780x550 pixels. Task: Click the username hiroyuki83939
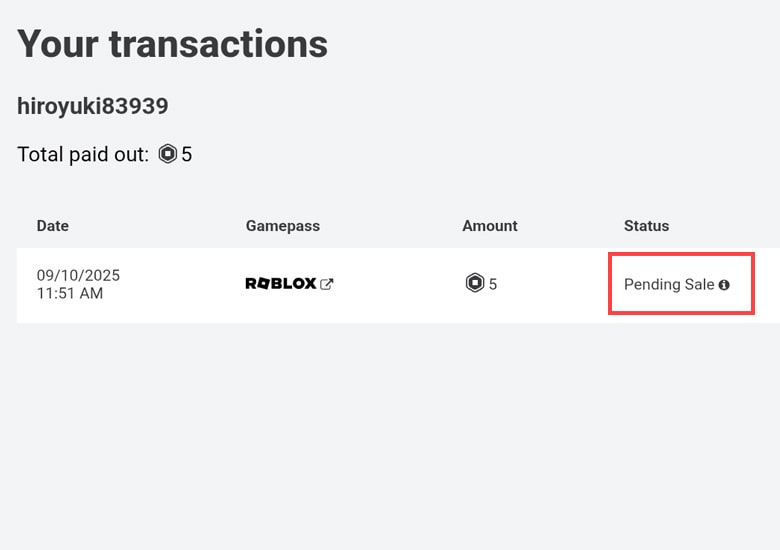click(x=93, y=106)
